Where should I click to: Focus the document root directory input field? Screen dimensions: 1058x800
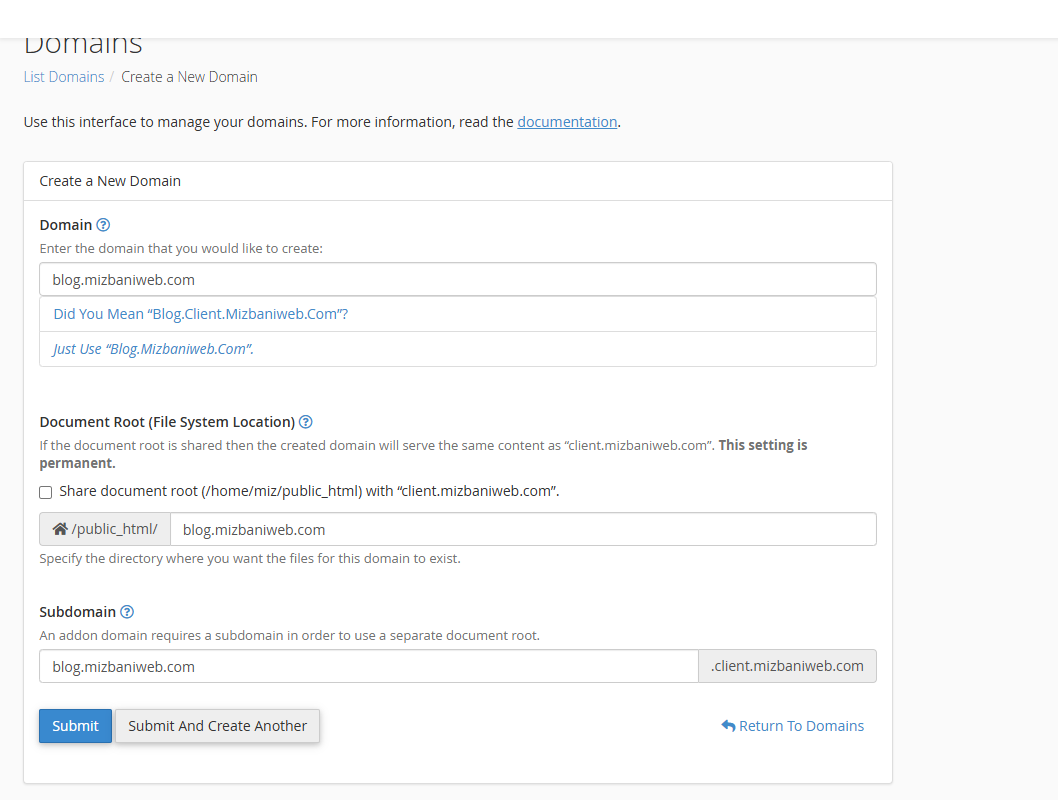pos(524,530)
